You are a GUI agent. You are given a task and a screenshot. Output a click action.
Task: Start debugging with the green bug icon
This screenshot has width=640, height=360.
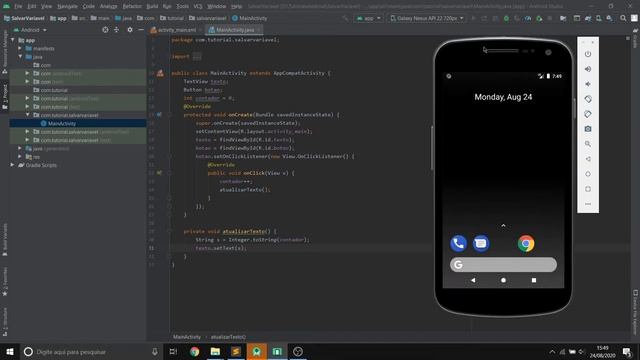[x=506, y=18]
